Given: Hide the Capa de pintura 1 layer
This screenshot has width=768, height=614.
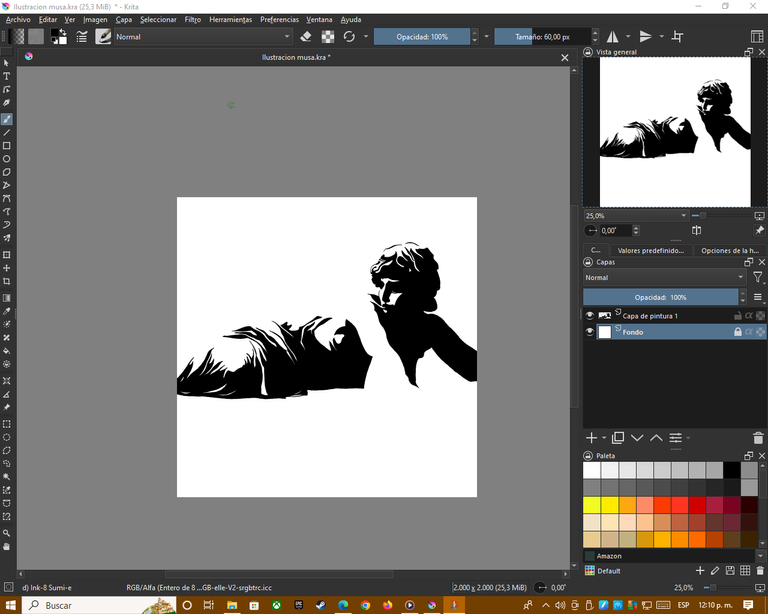Looking at the screenshot, I should [590, 316].
